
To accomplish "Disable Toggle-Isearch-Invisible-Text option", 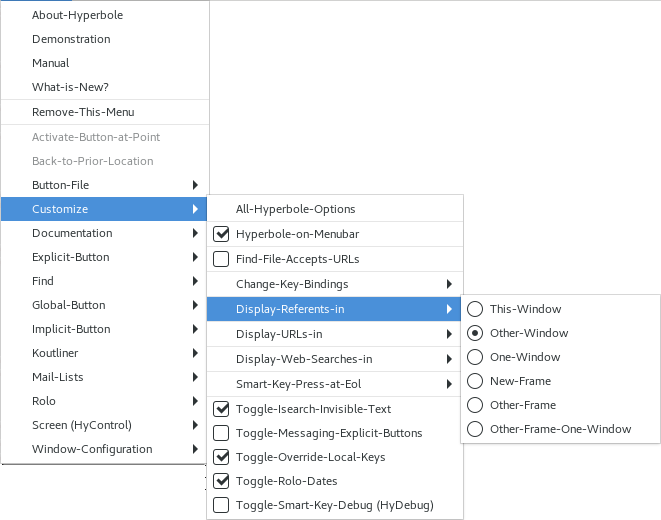I will tap(221, 409).
